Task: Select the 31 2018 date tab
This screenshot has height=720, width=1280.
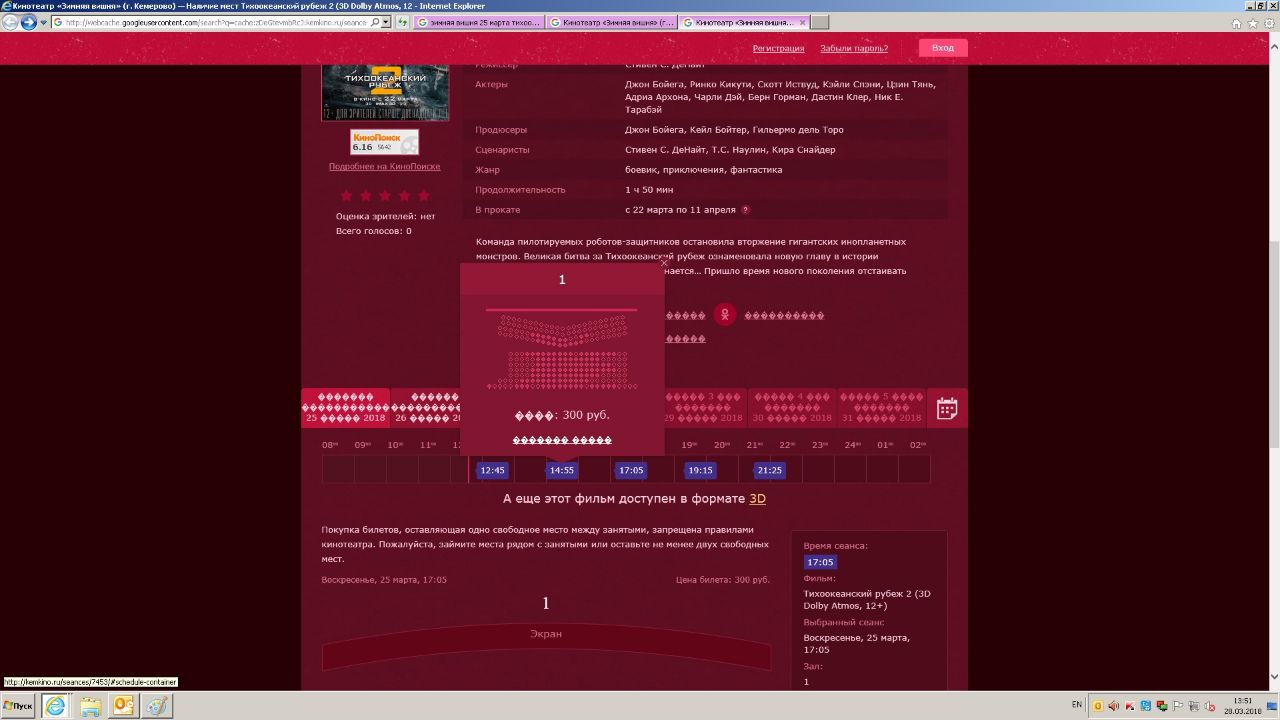Action: pyautogui.click(x=882, y=408)
